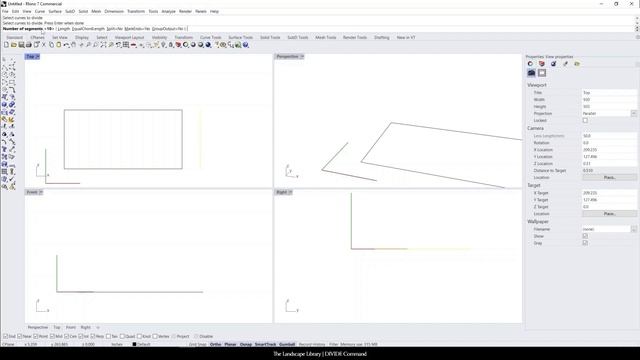Click the Print icon
Viewport: 640px width, 360px height.
point(29,45)
